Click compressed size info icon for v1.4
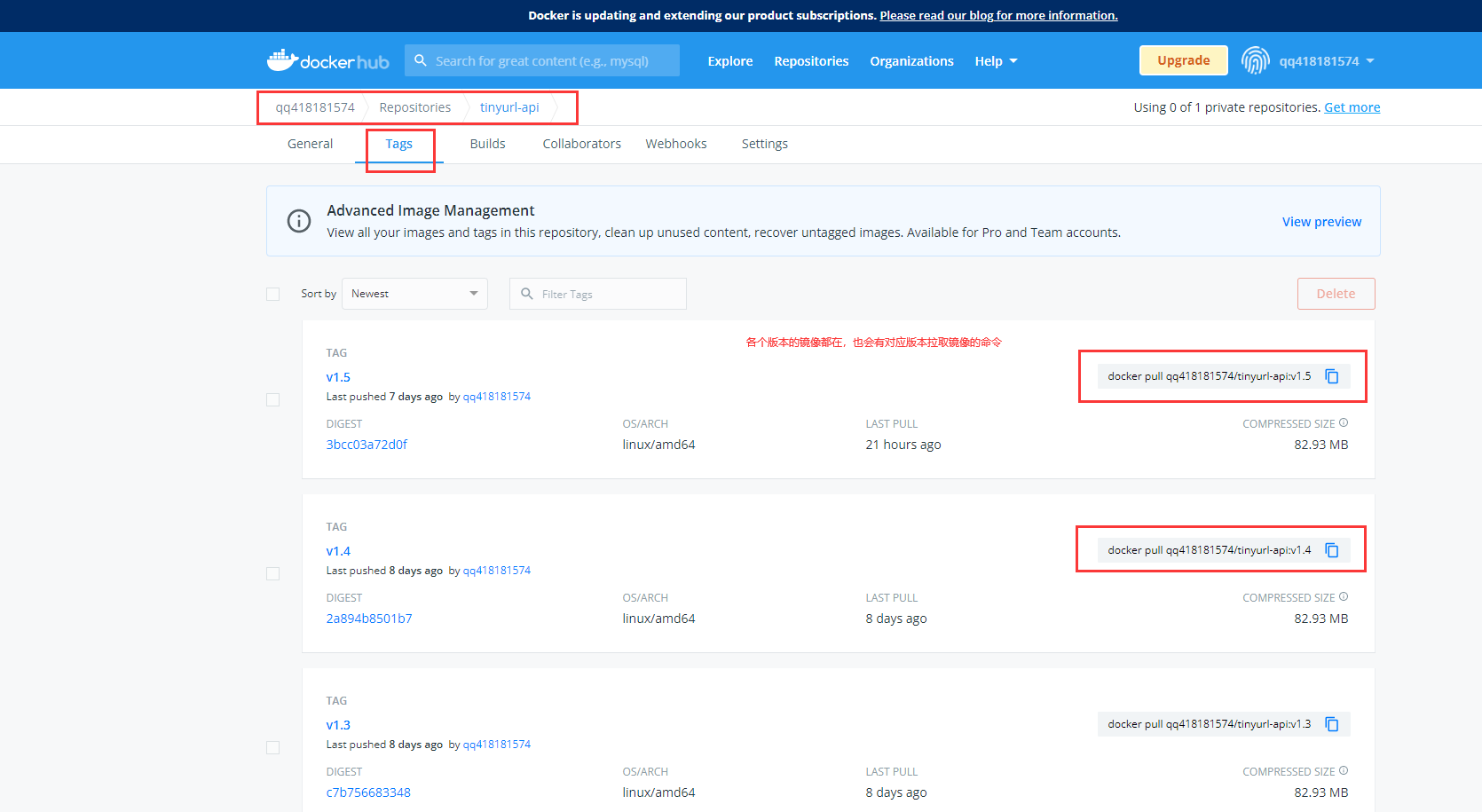The image size is (1482, 812). 1344,597
